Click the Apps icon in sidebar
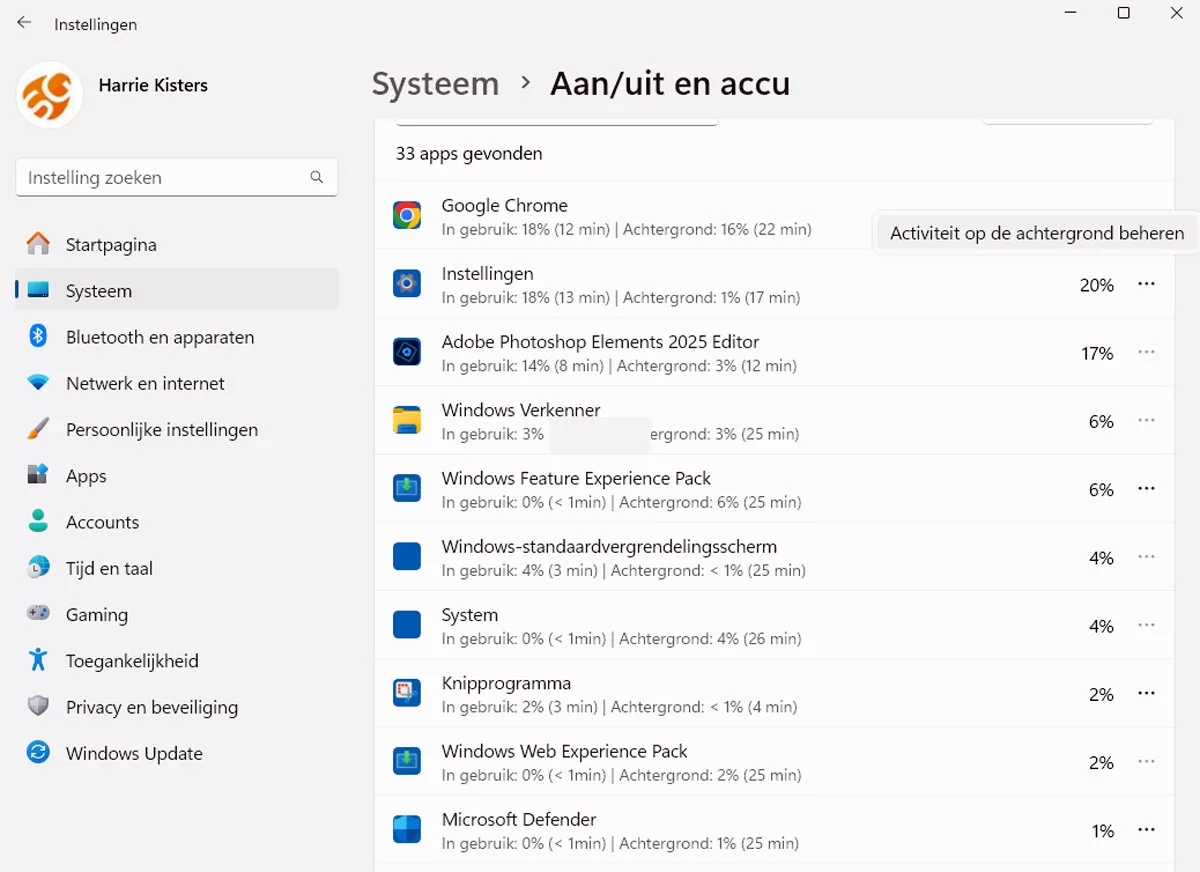 click(38, 476)
